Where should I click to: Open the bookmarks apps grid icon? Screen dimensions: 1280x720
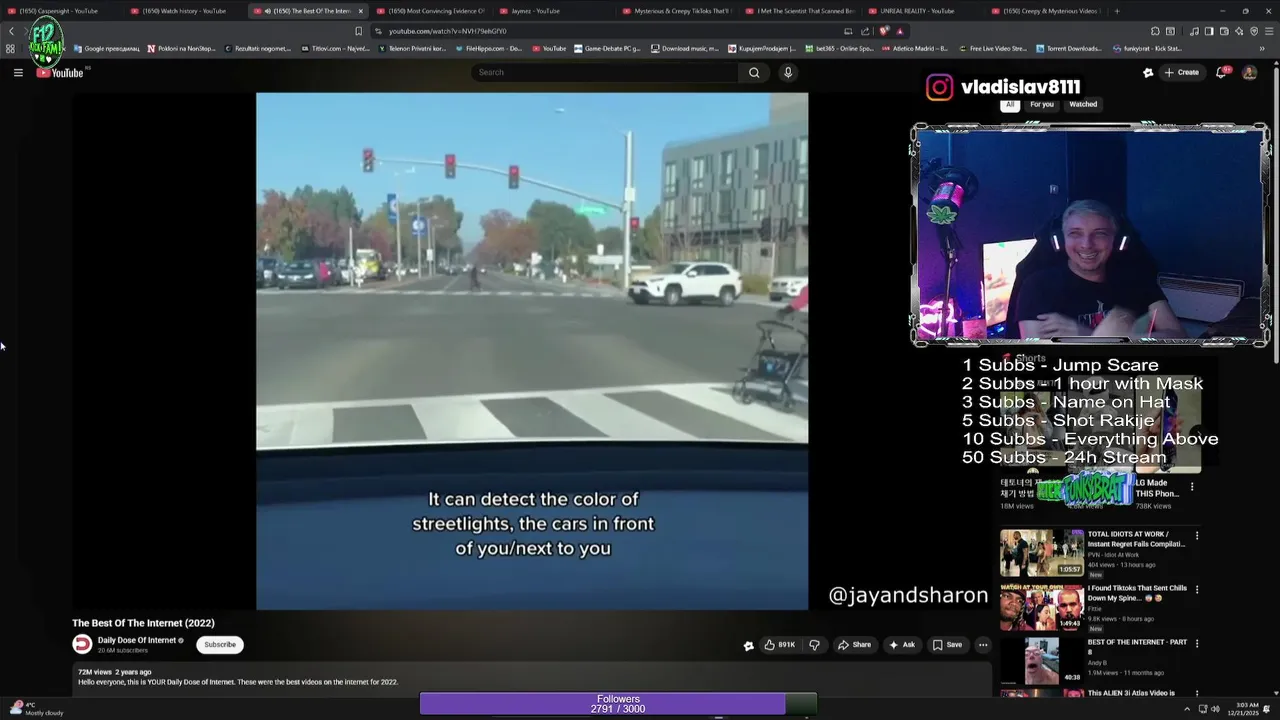10,48
